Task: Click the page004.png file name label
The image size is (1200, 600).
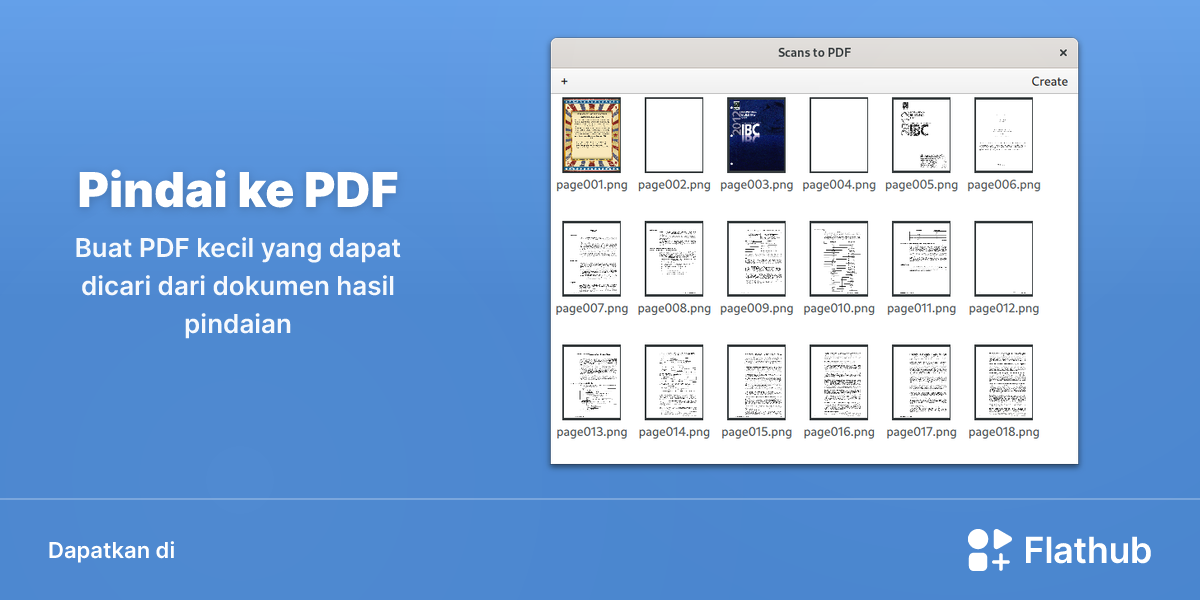Action: pos(839,185)
